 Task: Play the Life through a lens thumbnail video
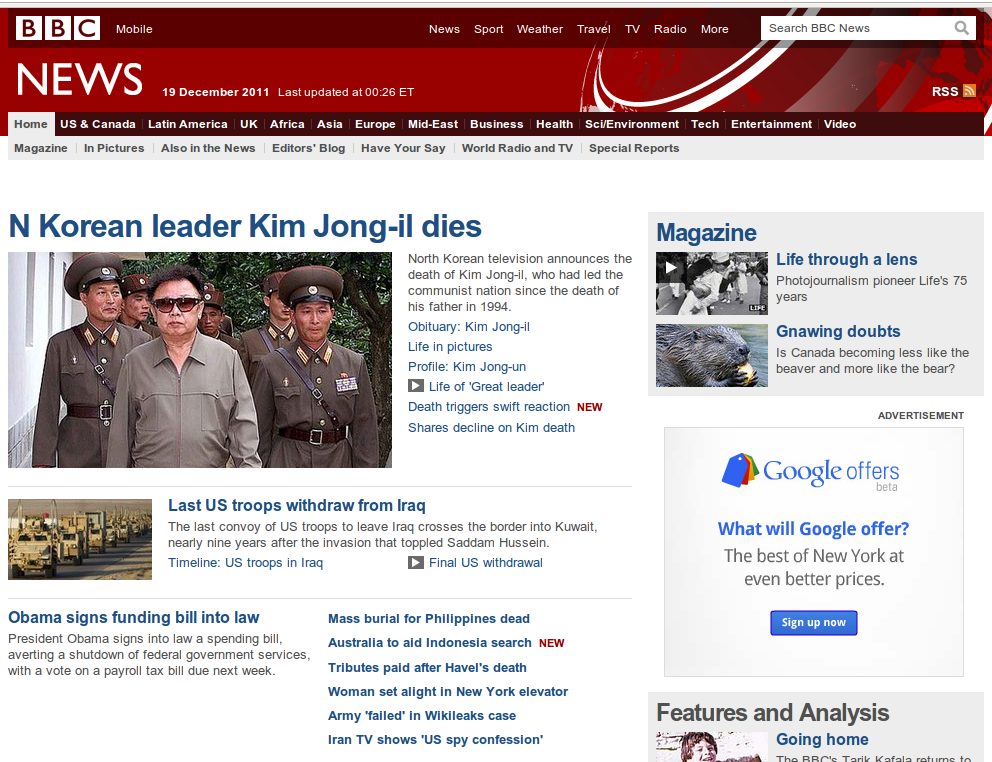(711, 283)
